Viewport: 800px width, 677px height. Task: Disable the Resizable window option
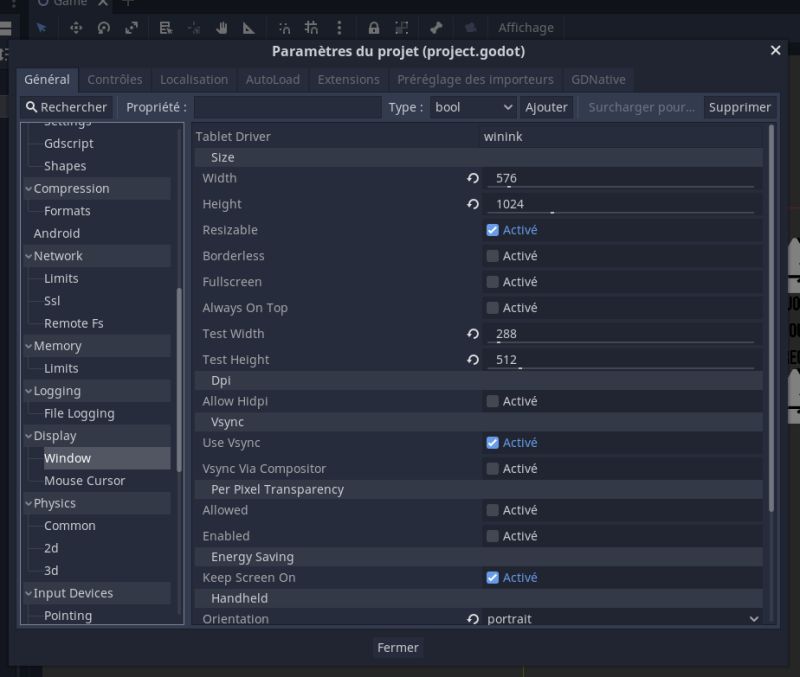click(492, 229)
